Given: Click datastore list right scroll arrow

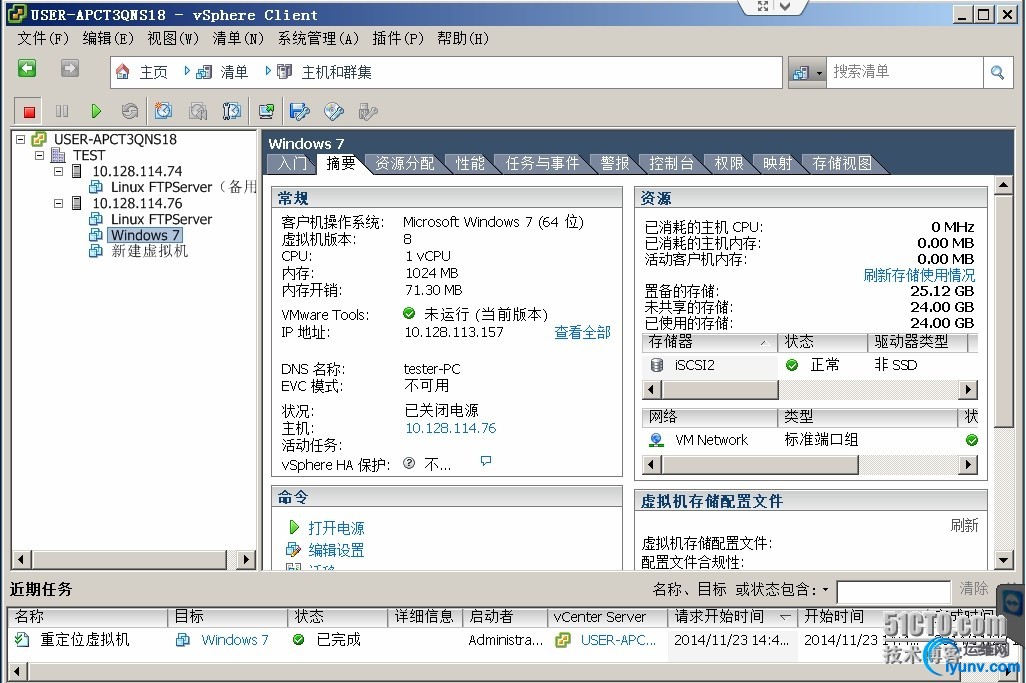Looking at the screenshot, I should click(x=968, y=390).
